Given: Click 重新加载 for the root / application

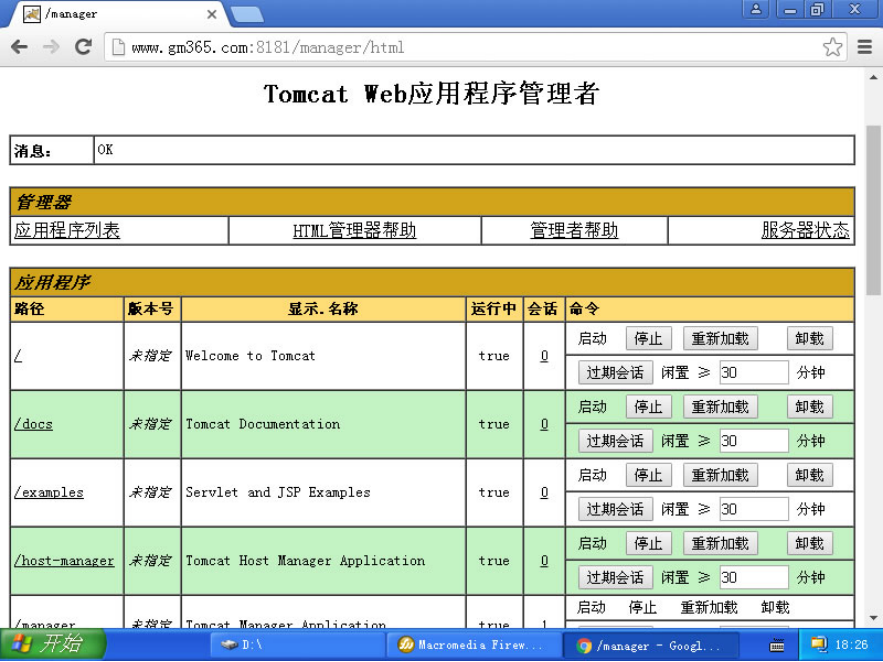Looking at the screenshot, I should [x=720, y=339].
